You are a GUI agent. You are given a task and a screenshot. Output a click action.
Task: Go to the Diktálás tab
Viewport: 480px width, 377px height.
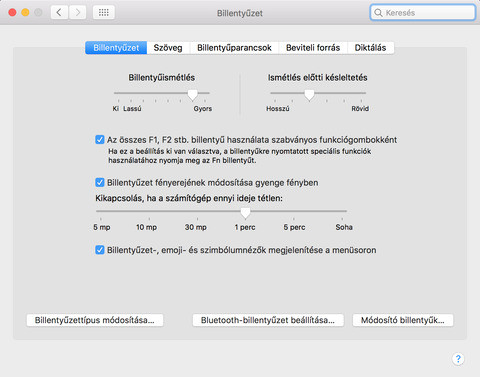[370, 48]
